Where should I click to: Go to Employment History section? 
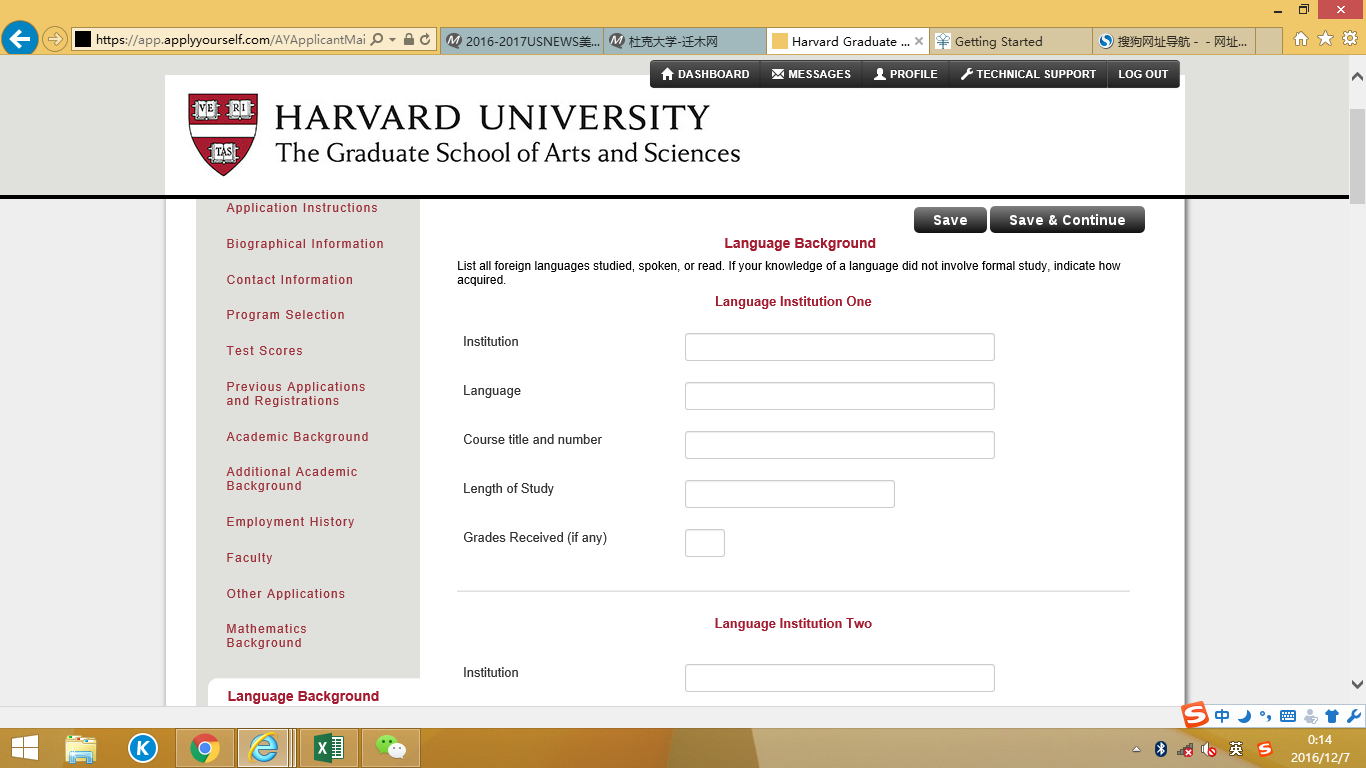[x=291, y=522]
